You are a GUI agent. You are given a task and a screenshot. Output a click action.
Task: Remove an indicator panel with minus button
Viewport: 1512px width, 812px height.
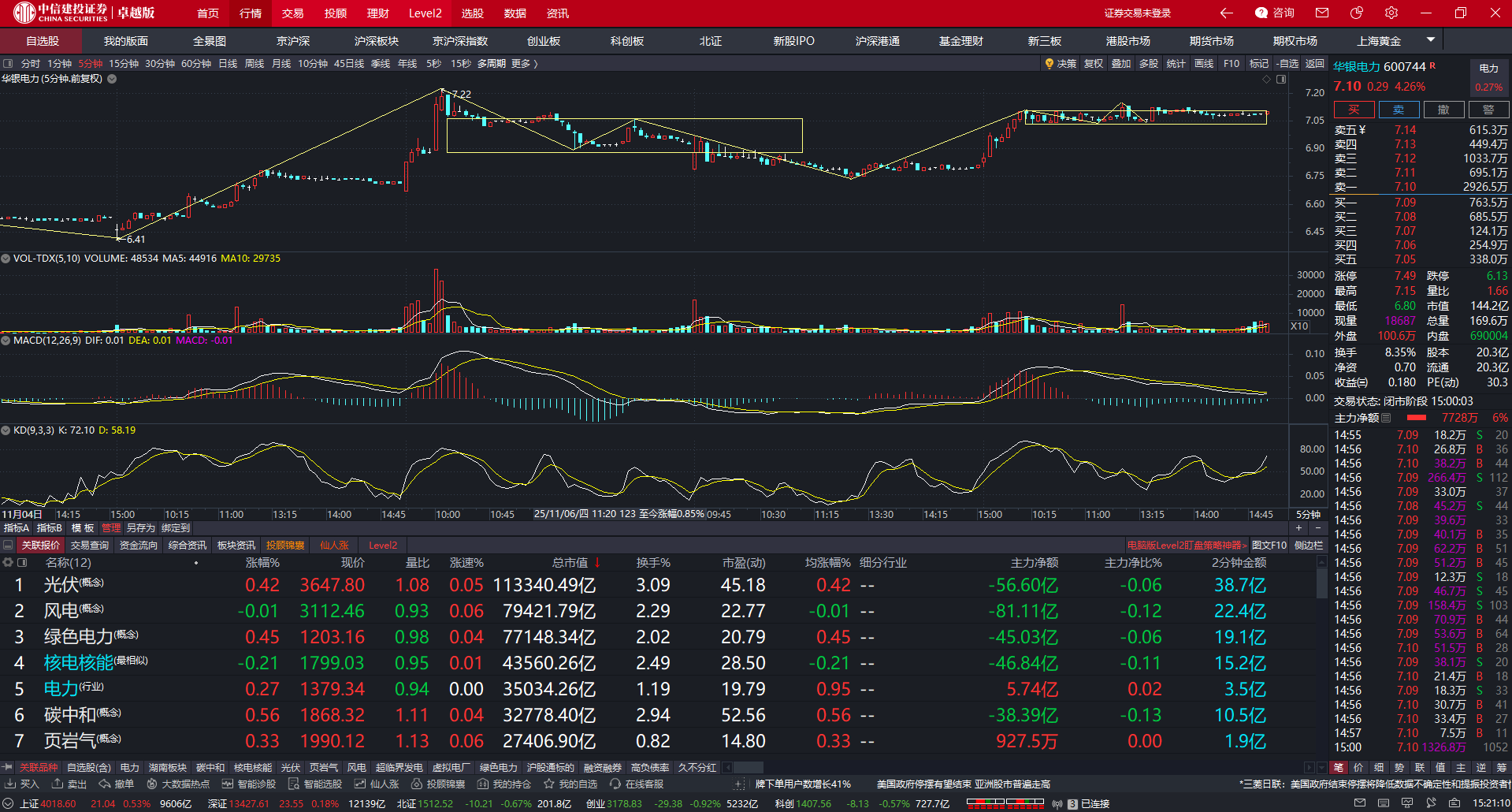(x=1318, y=528)
